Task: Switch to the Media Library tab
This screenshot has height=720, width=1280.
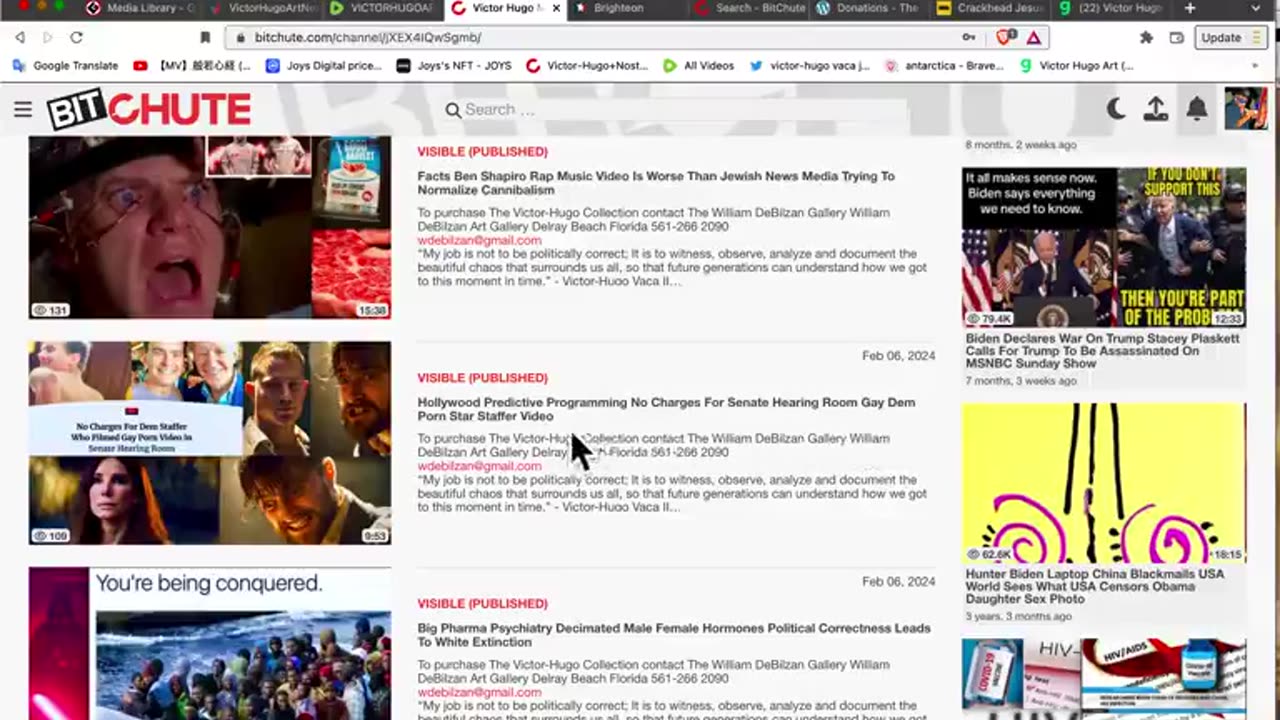Action: 140,8
